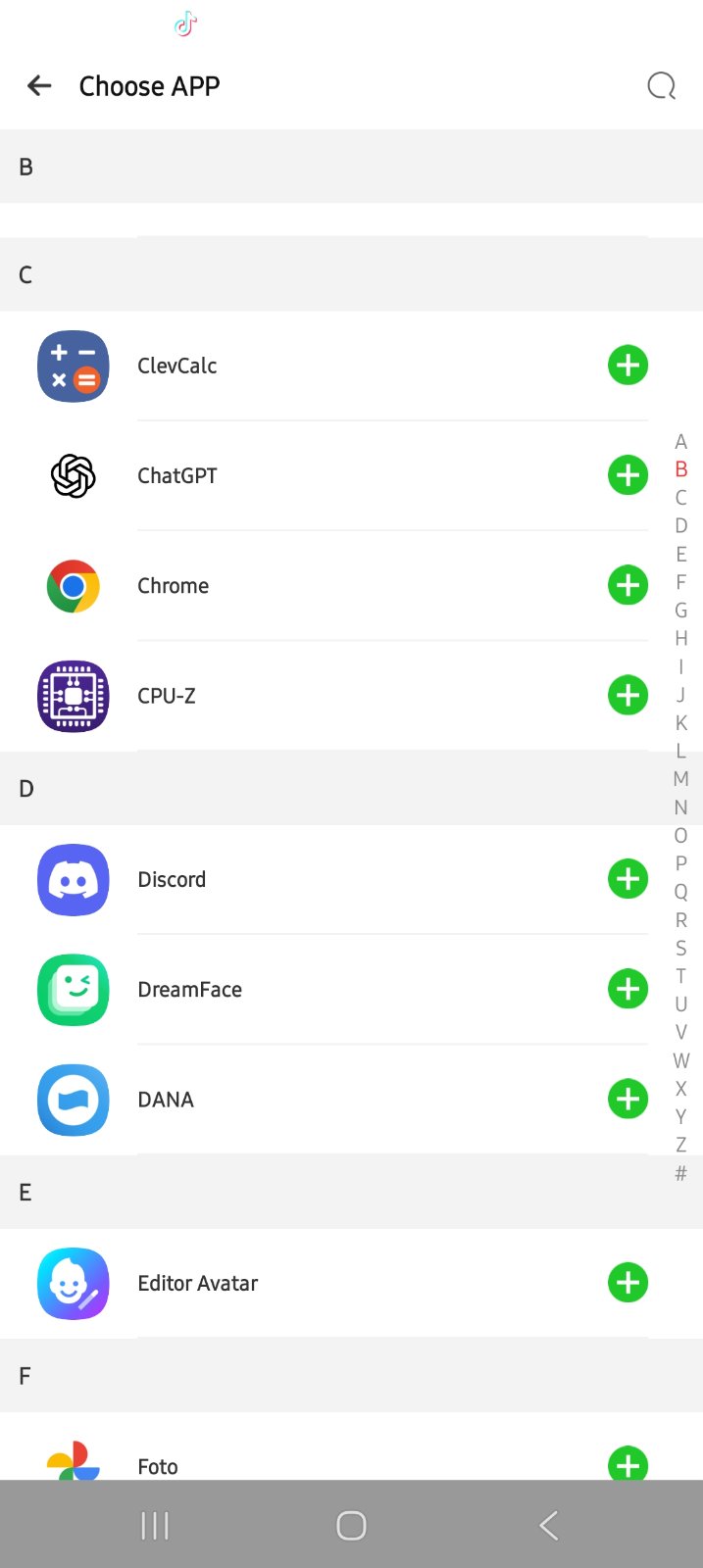The image size is (703, 1568).
Task: Jump to letter M in index
Action: 680,779
